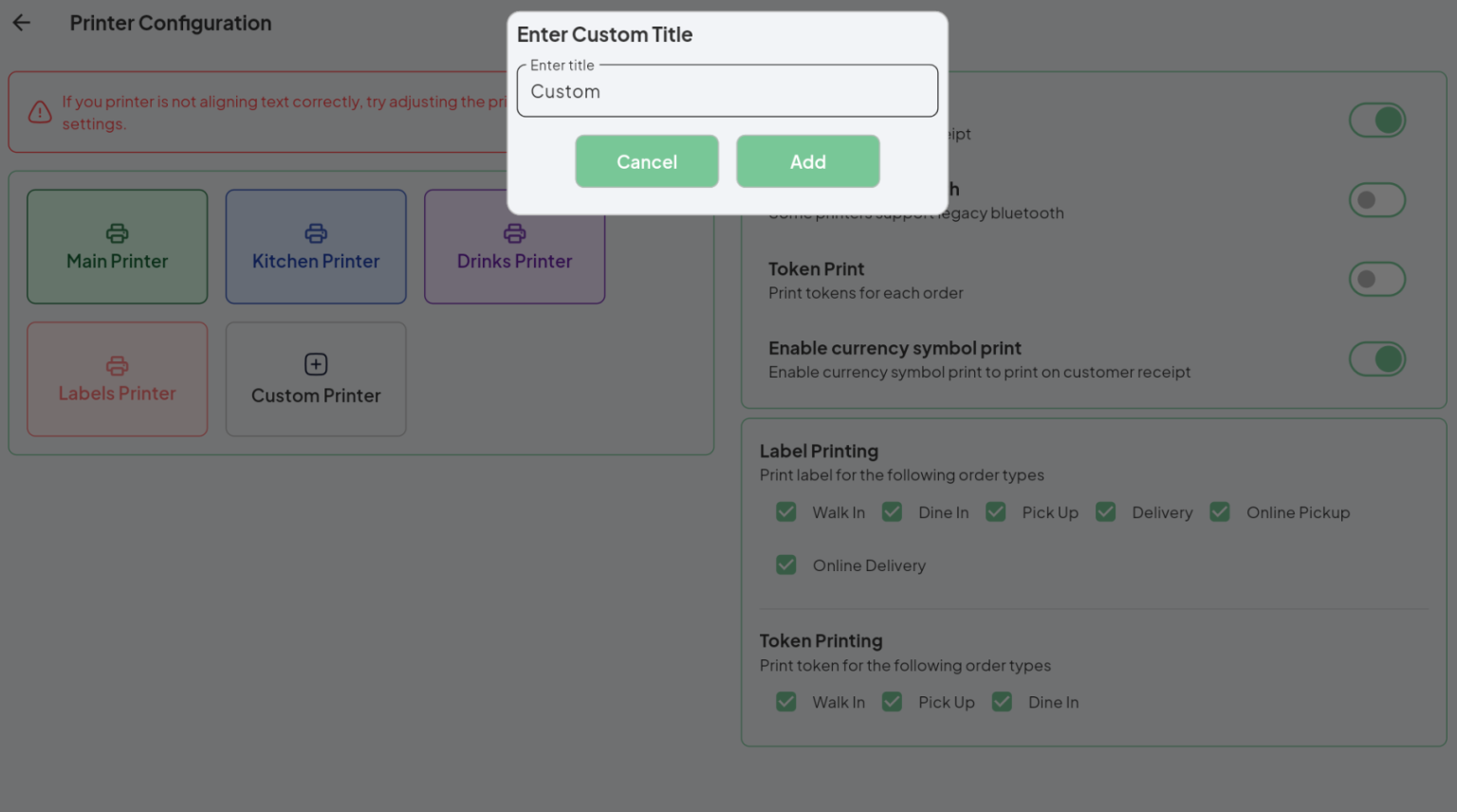Viewport: 1457px width, 812px height.
Task: Uncheck Walk In under Label Printing
Action: 786,511
